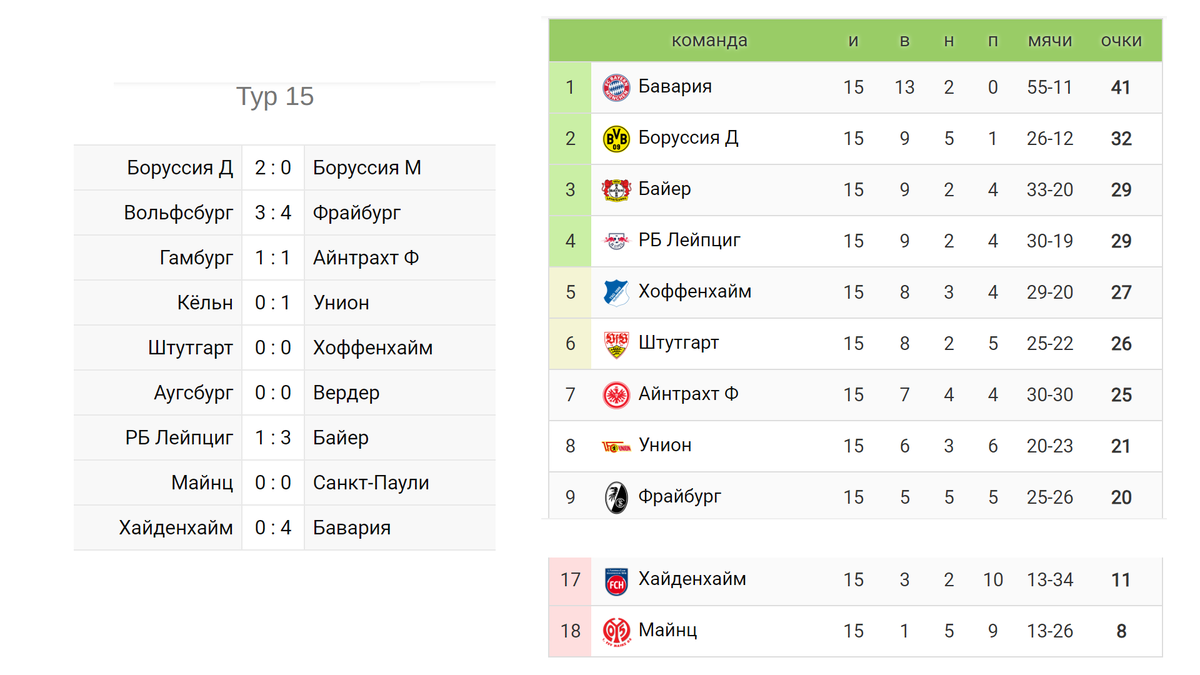Image resolution: width=1200 pixels, height=675 pixels.
Task: Click the 'команда' column header
Action: click(709, 41)
